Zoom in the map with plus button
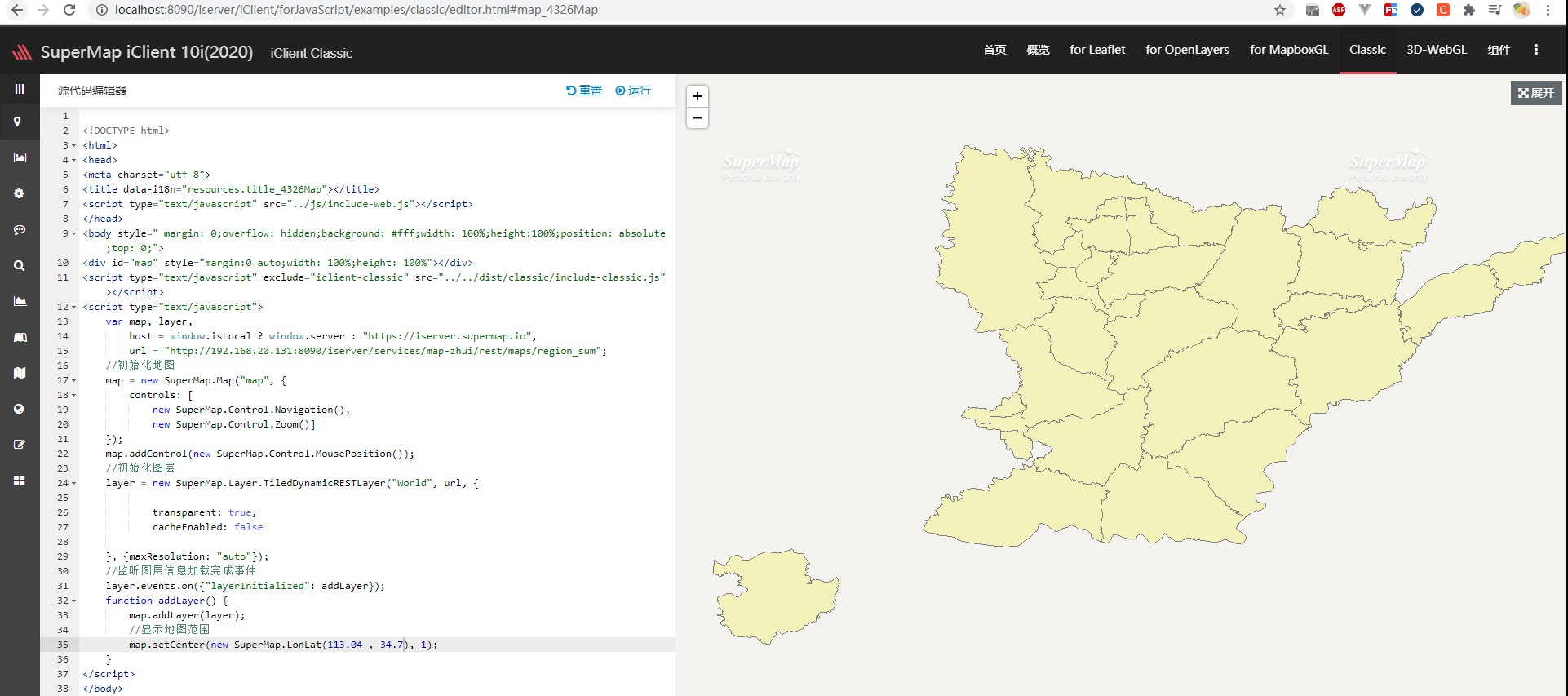The image size is (1568, 696). click(x=698, y=96)
